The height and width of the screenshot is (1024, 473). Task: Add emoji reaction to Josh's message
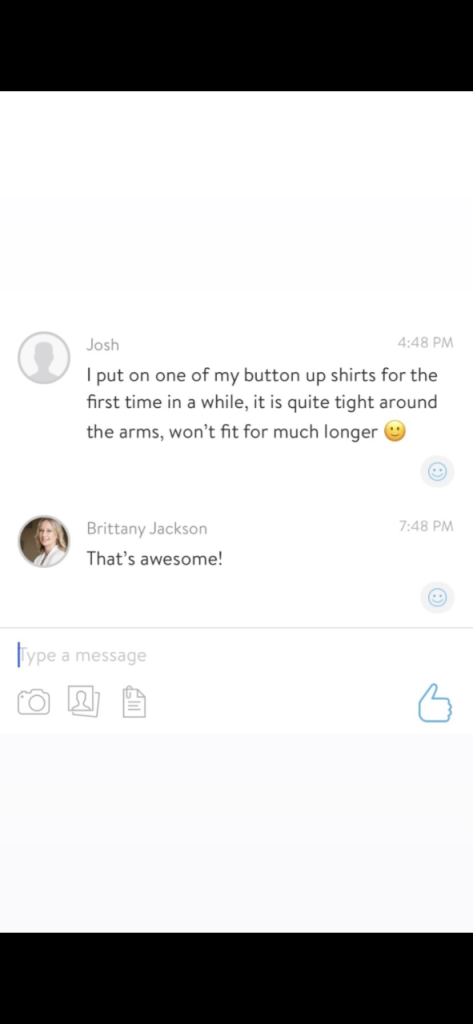[437, 472]
